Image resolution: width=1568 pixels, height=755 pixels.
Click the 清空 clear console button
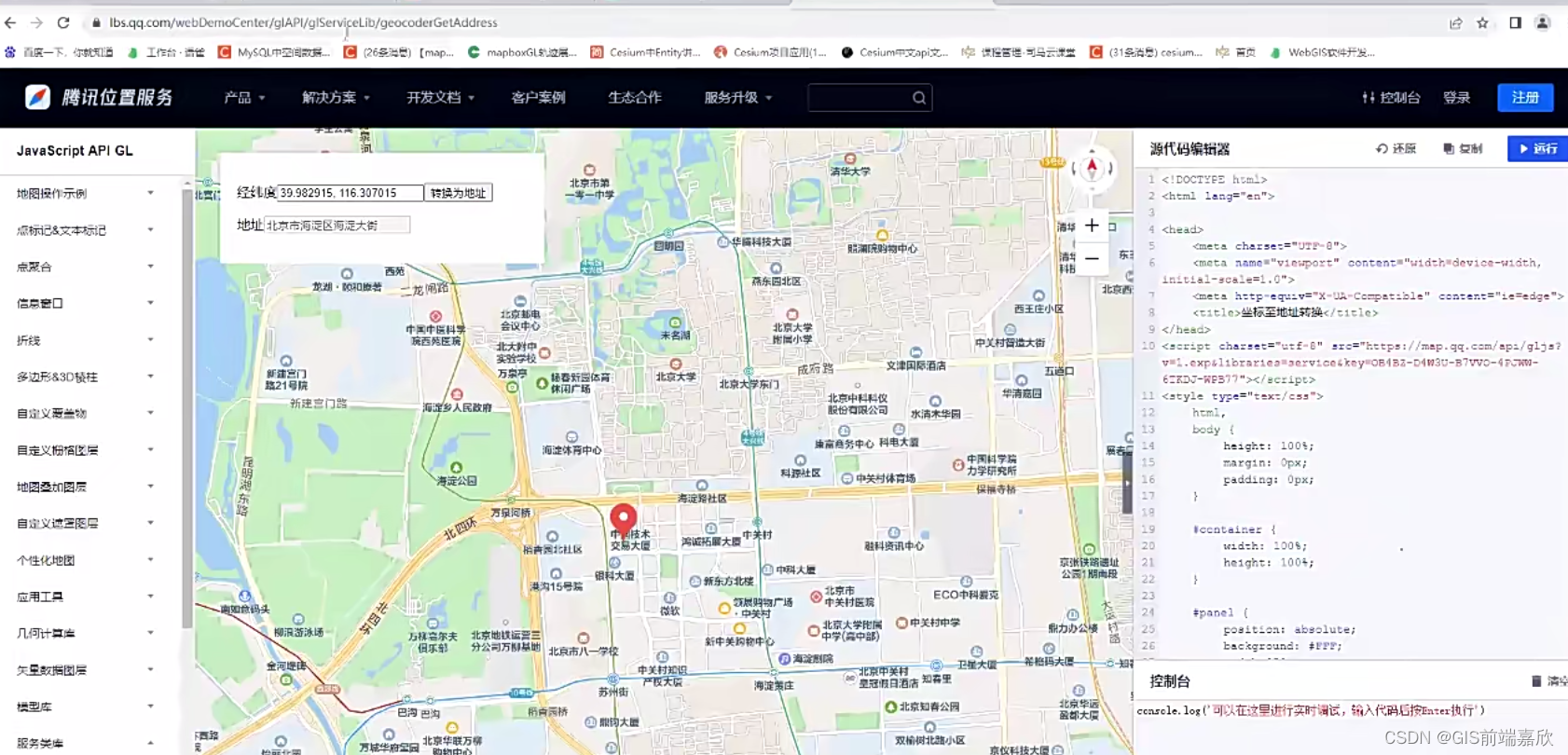point(1549,681)
